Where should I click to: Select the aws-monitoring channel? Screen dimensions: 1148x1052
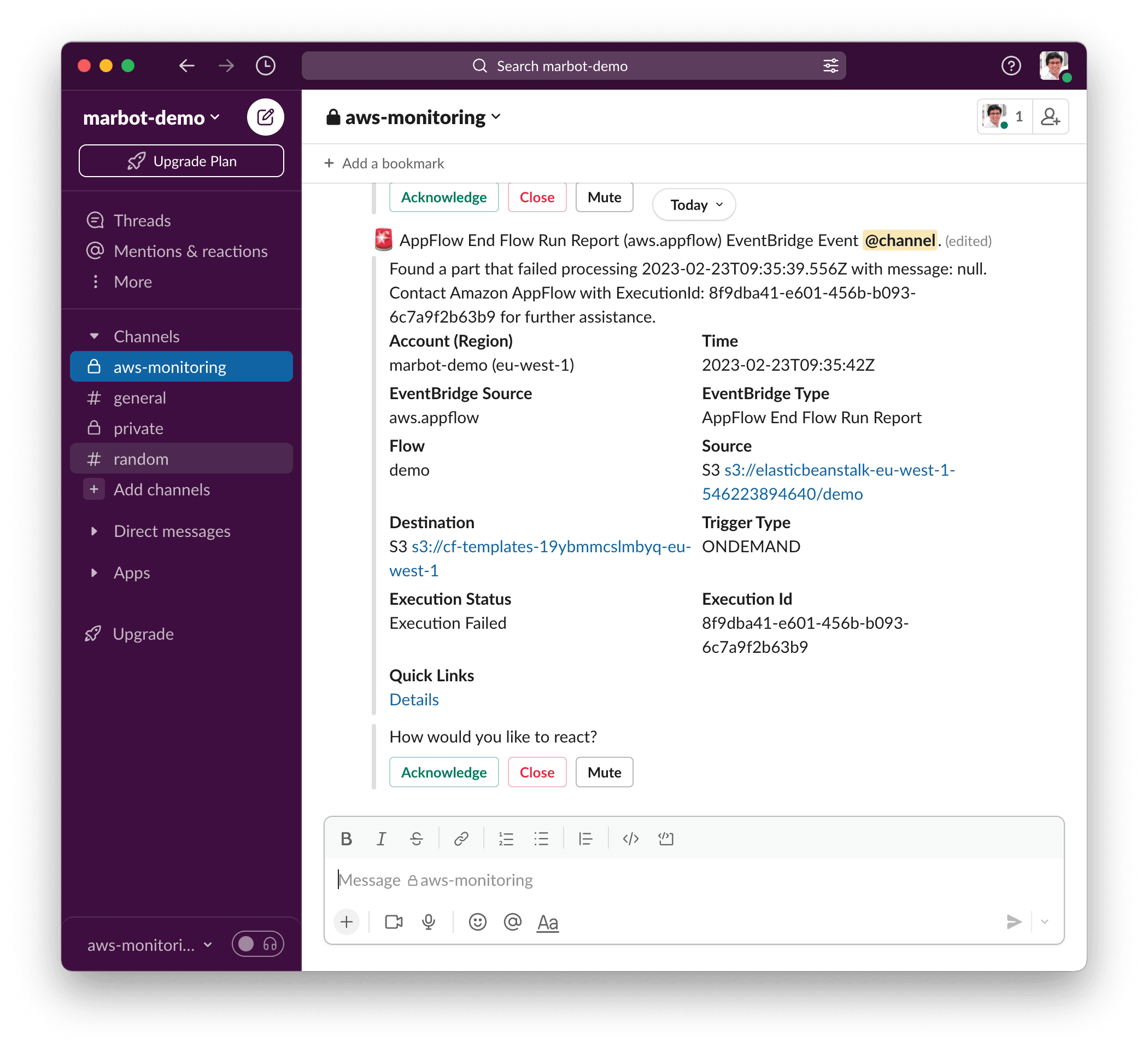181,367
